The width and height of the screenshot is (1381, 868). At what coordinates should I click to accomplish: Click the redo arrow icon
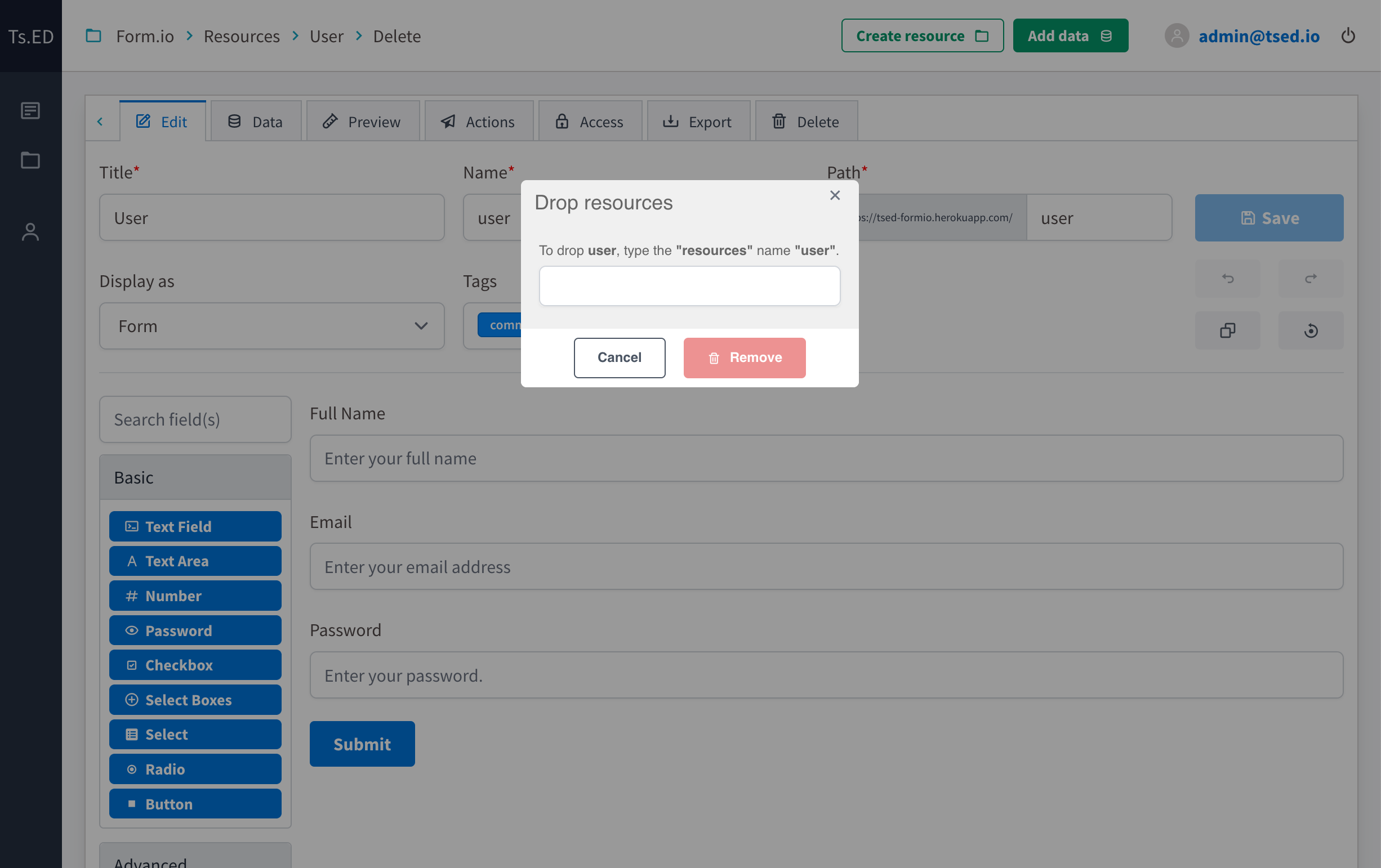click(x=1311, y=279)
